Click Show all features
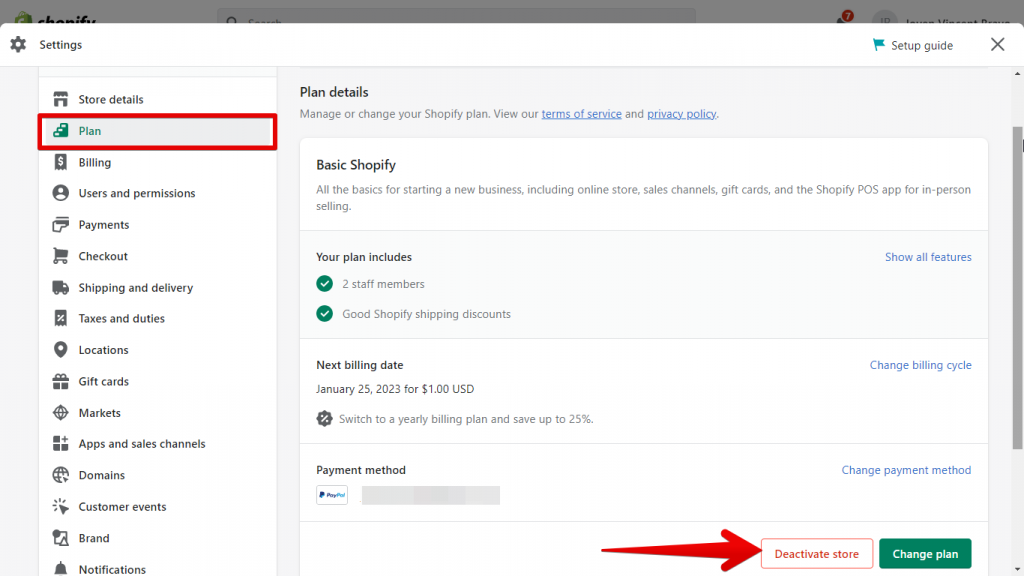 point(928,257)
